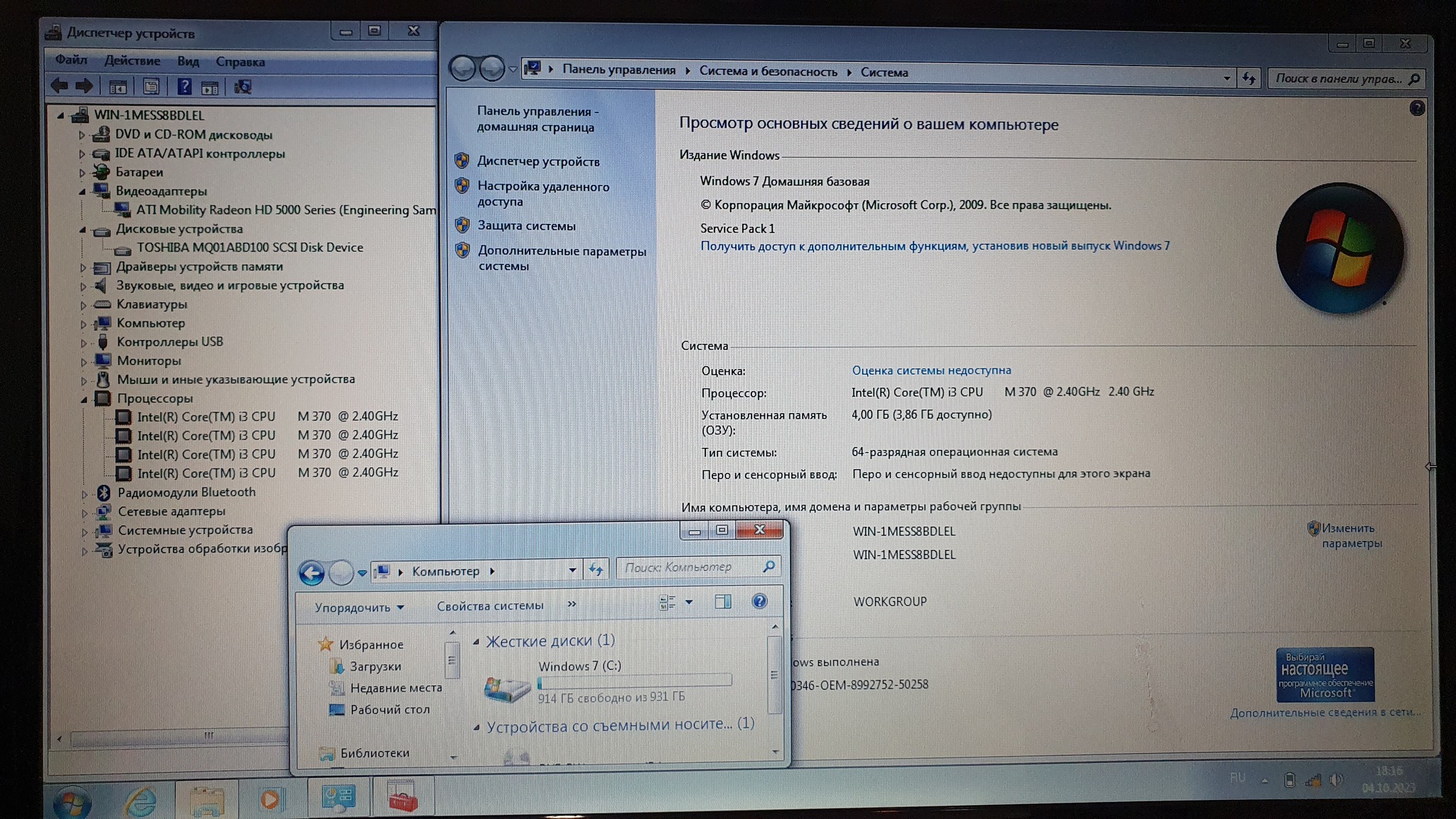
Task: Open the Действие menu
Action: [x=132, y=61]
